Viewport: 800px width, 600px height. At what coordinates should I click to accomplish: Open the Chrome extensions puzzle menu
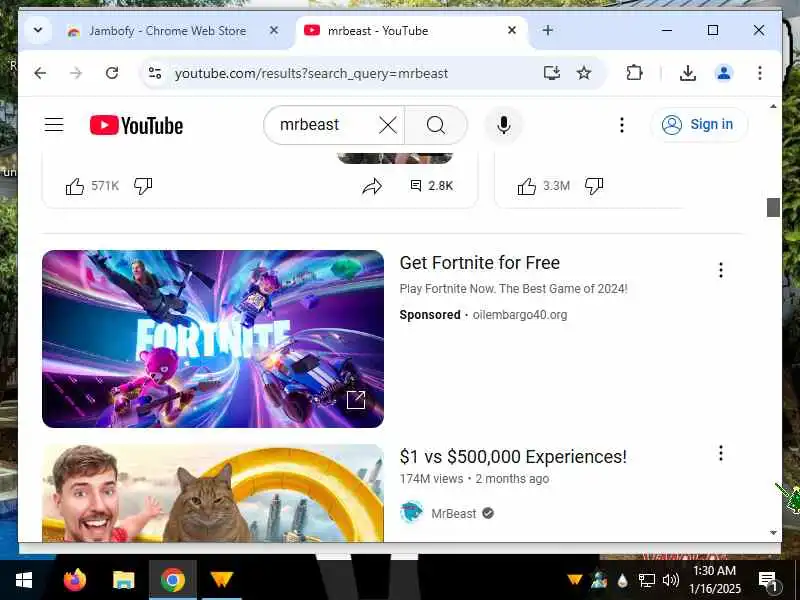634,73
